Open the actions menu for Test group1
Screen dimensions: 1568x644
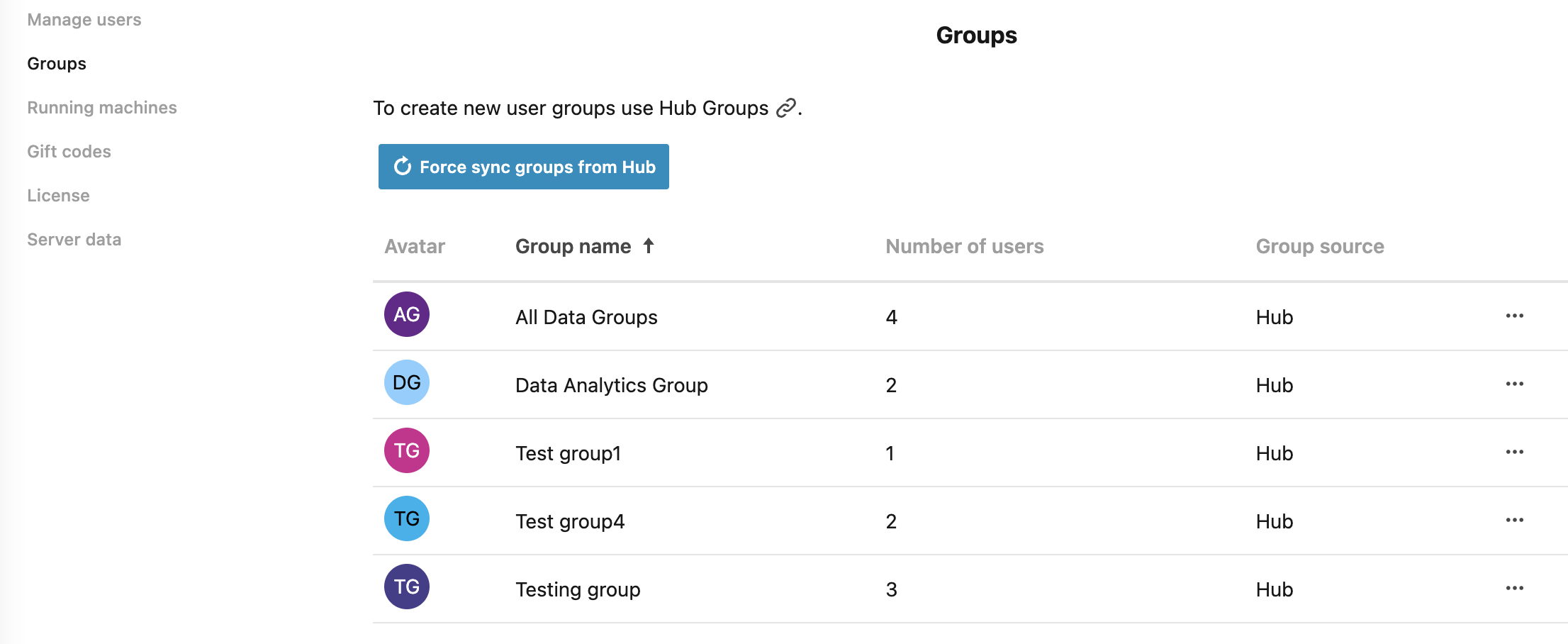coord(1515,452)
